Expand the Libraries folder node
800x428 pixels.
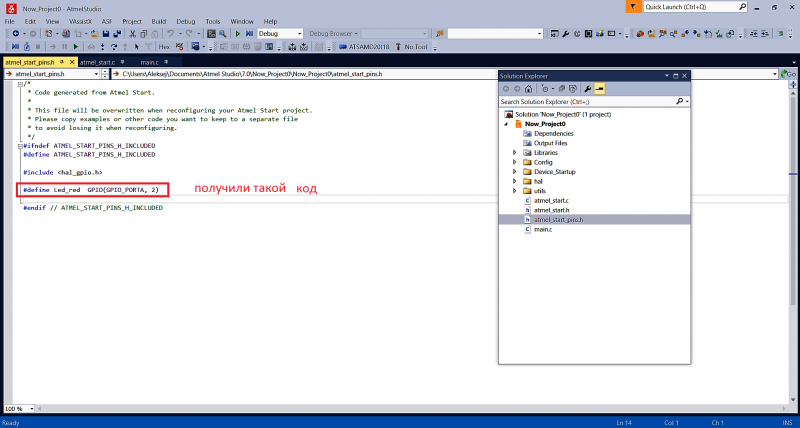[x=514, y=153]
